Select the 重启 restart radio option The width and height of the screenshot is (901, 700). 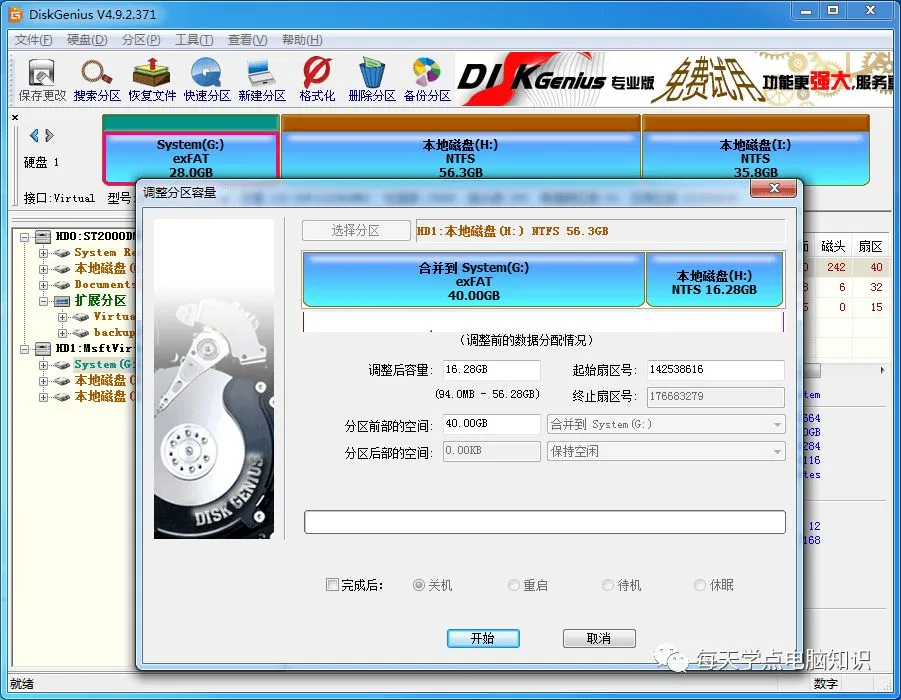tap(514, 585)
